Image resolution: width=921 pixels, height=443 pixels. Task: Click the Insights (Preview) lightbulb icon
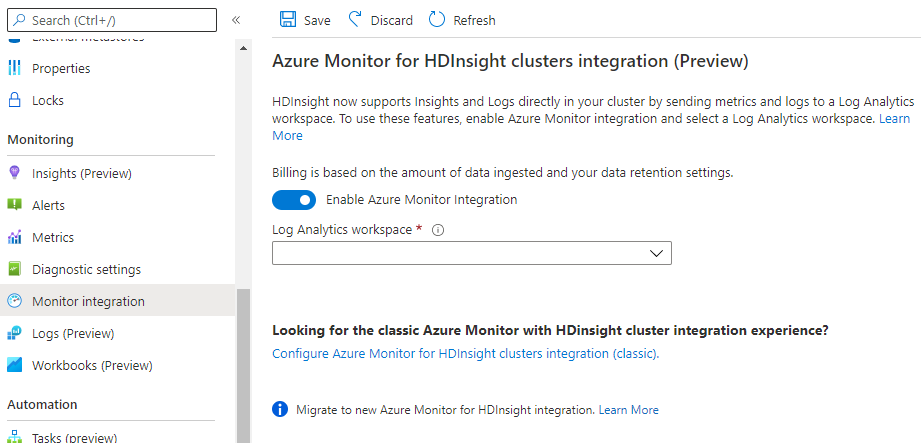pos(15,173)
